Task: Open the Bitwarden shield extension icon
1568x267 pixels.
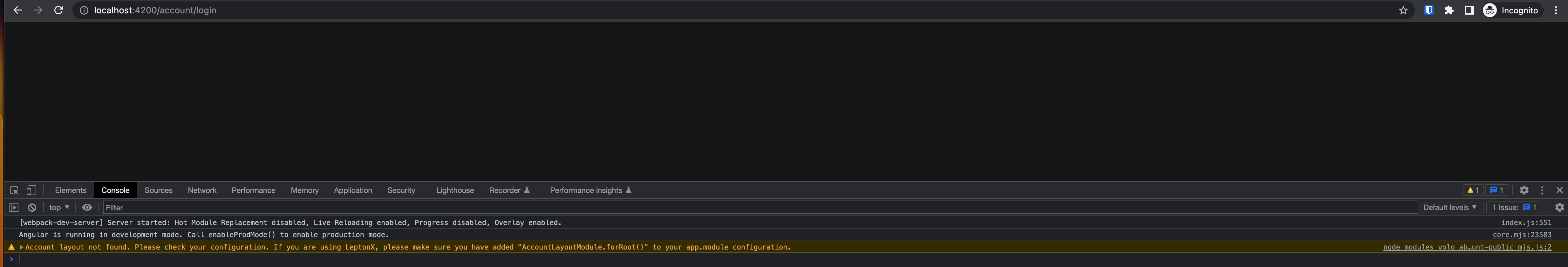Action: [1428, 10]
